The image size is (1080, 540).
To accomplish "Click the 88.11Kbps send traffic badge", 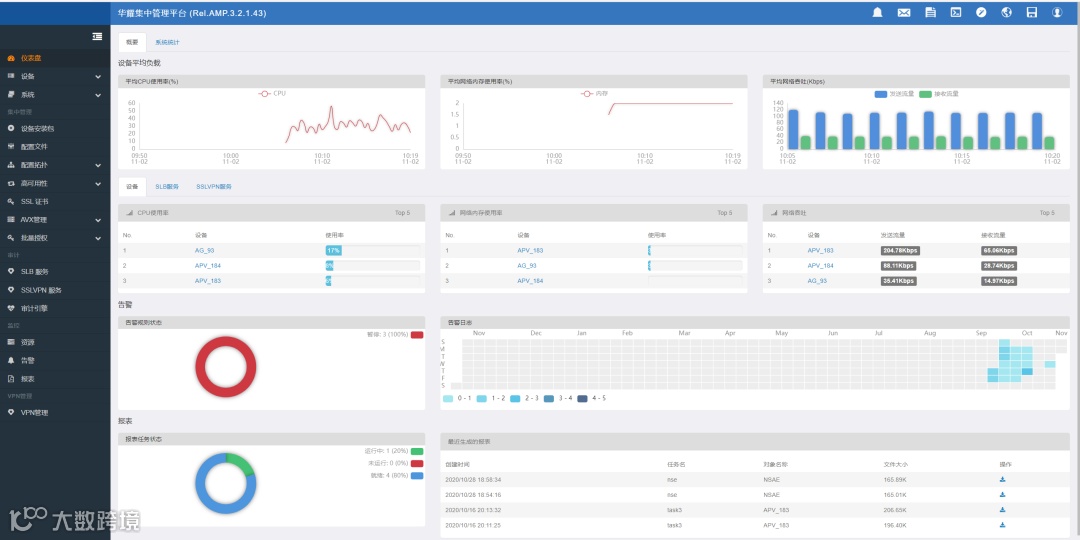I will 898,265.
